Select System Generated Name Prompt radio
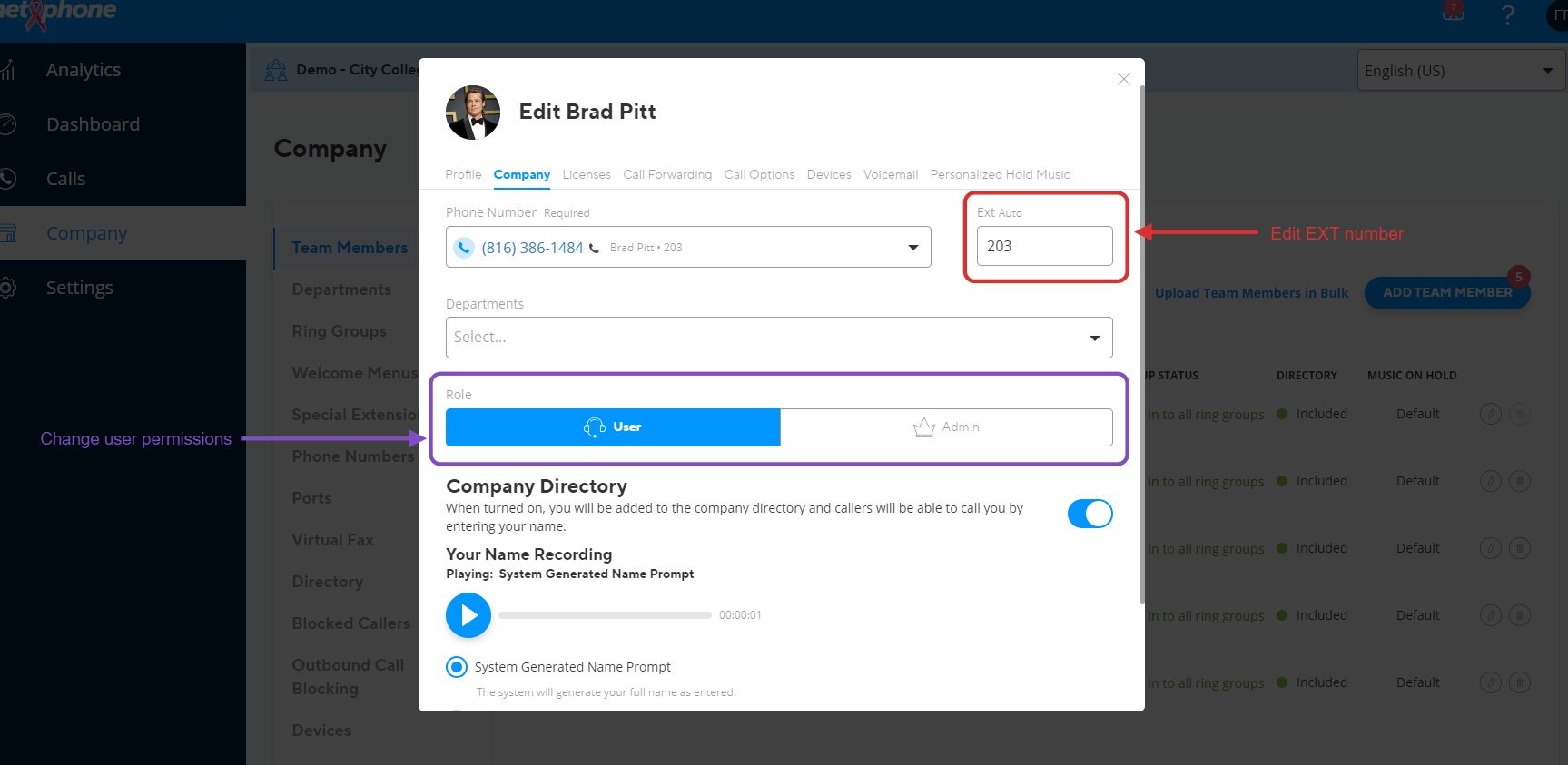This screenshot has height=765, width=1568. pyautogui.click(x=457, y=667)
